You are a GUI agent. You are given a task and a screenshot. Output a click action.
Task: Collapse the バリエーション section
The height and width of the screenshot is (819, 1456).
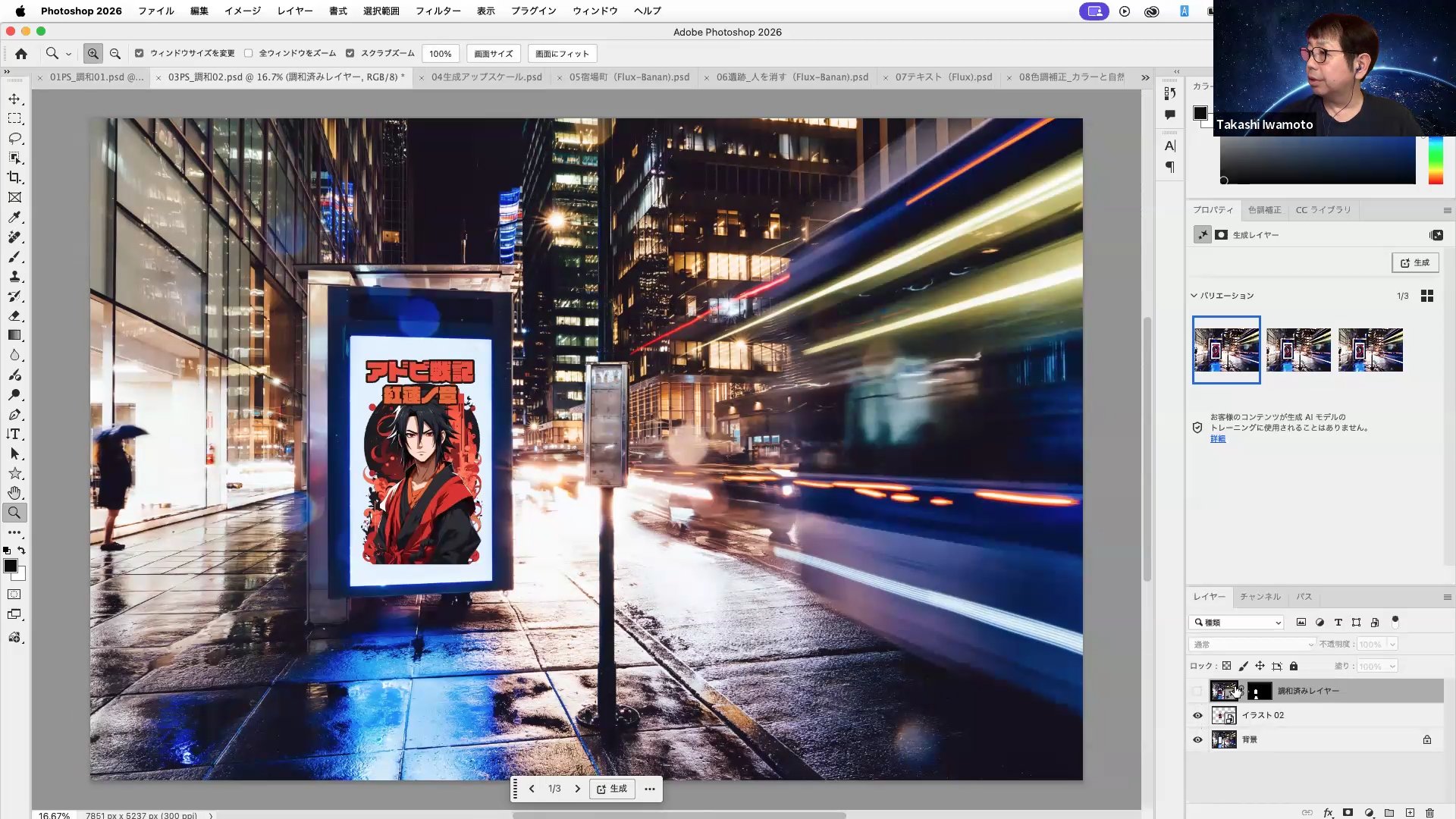(1194, 296)
